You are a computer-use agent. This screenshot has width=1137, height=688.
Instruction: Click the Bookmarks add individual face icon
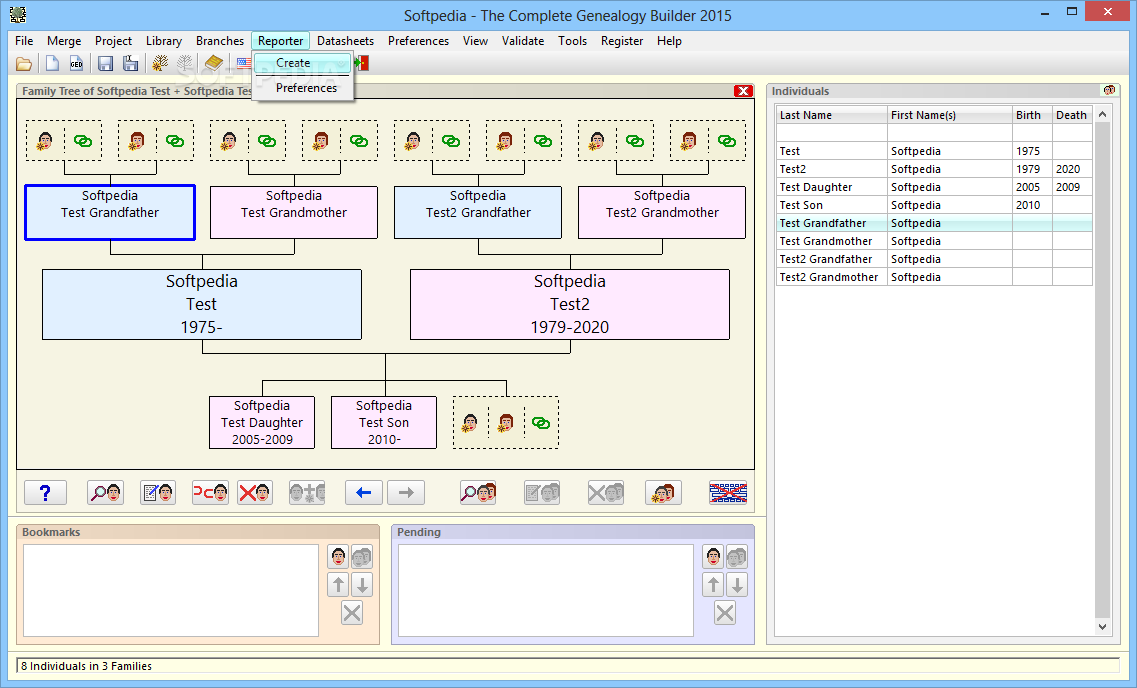[x=338, y=557]
